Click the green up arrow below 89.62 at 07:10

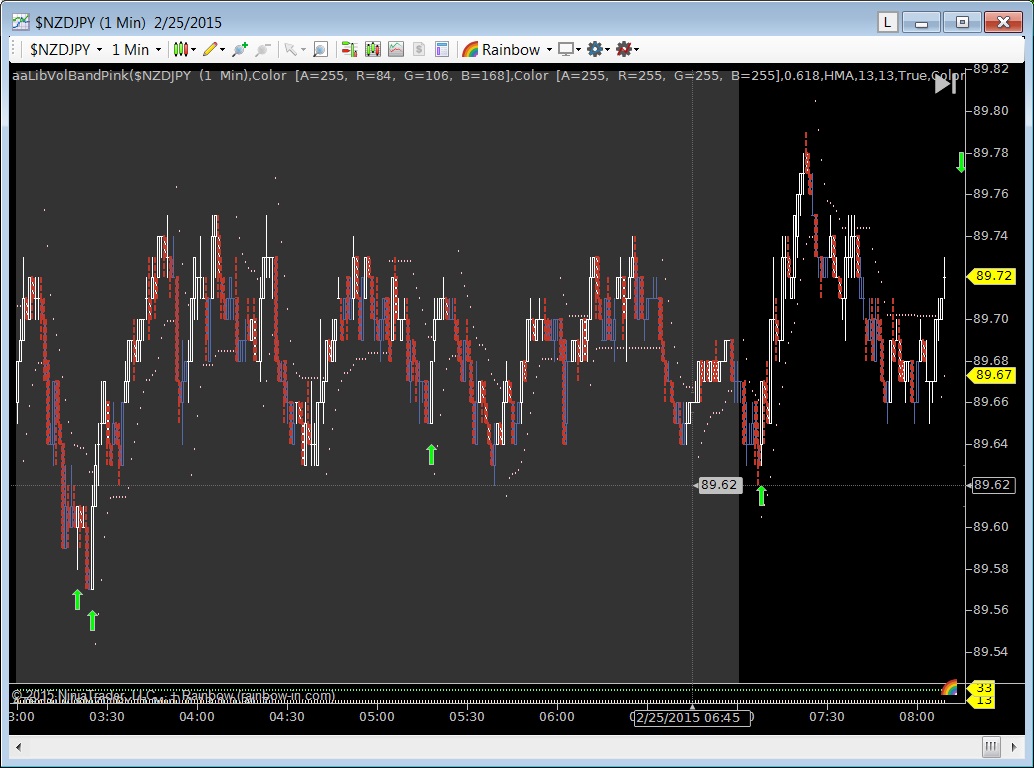(x=762, y=496)
